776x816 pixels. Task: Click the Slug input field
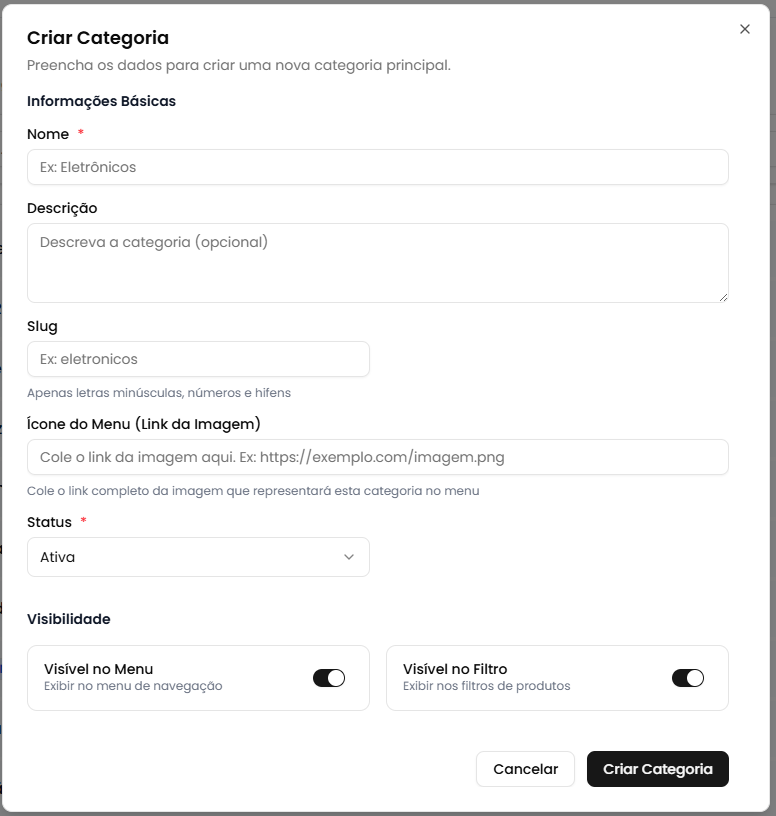pyautogui.click(x=198, y=359)
